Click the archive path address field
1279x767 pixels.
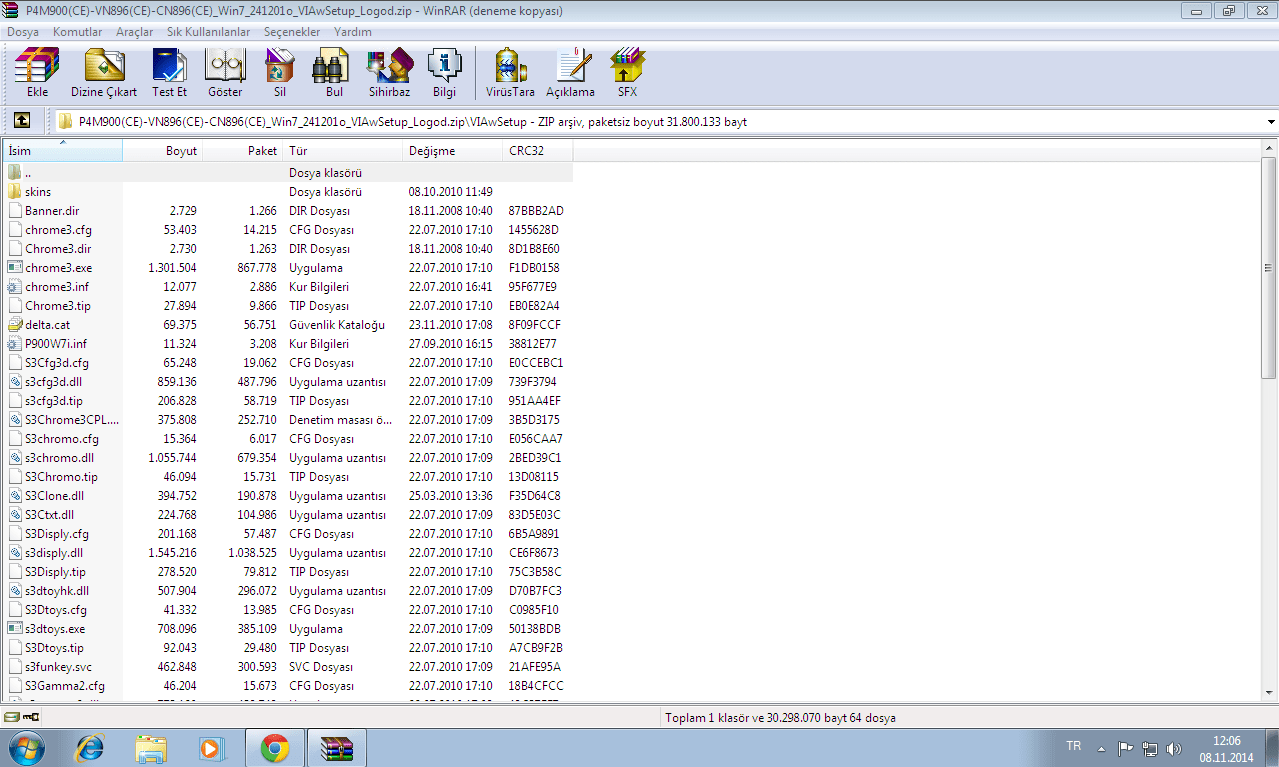click(x=658, y=122)
